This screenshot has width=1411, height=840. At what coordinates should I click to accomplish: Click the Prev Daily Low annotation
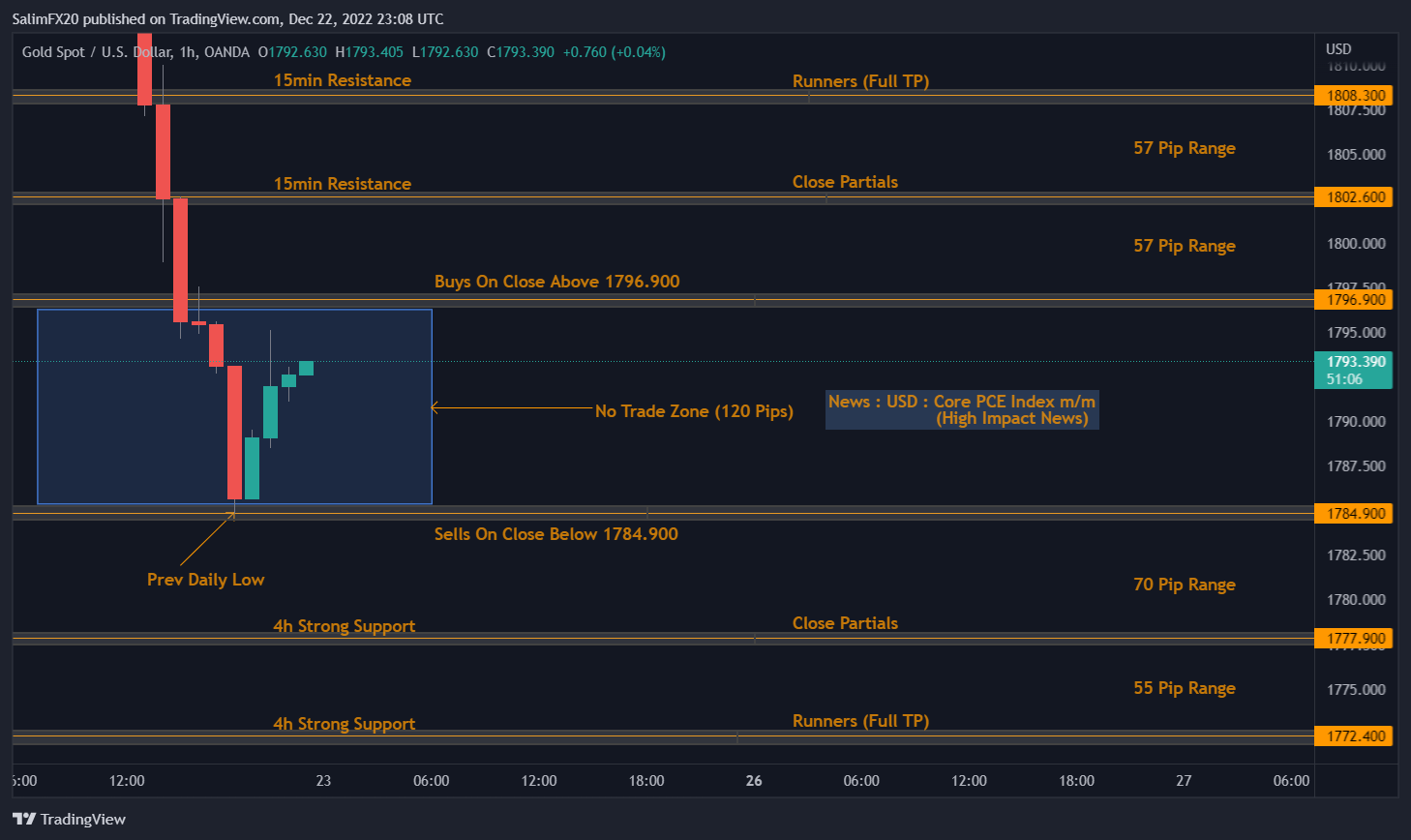[x=205, y=580]
